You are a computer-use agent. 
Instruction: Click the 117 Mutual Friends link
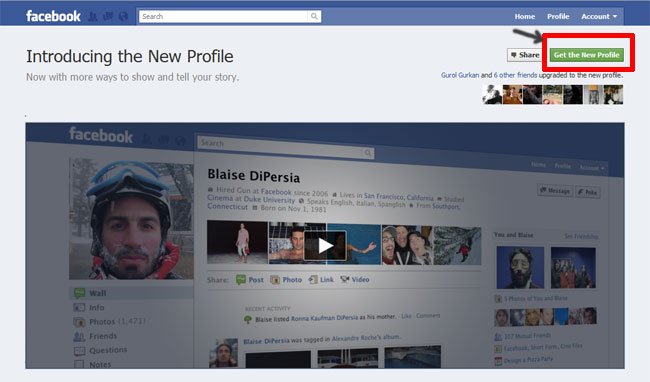click(527, 336)
